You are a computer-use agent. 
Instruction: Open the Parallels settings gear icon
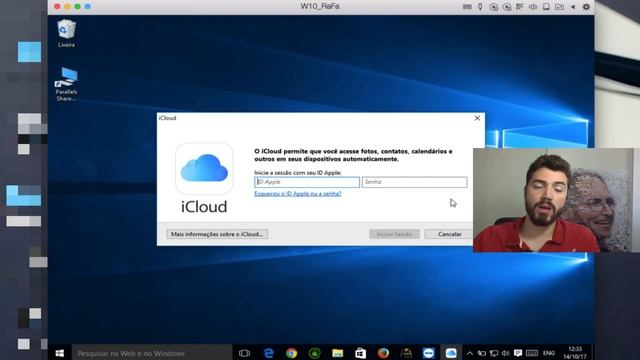[x=586, y=7]
